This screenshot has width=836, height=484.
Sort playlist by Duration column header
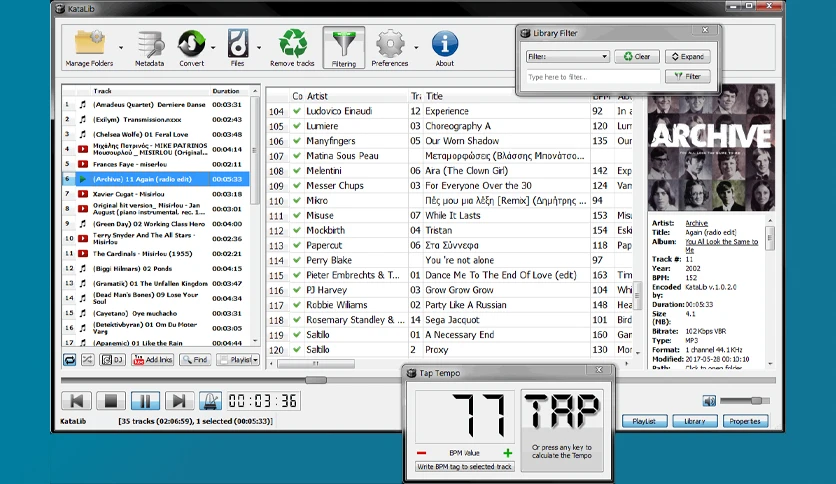coord(230,91)
